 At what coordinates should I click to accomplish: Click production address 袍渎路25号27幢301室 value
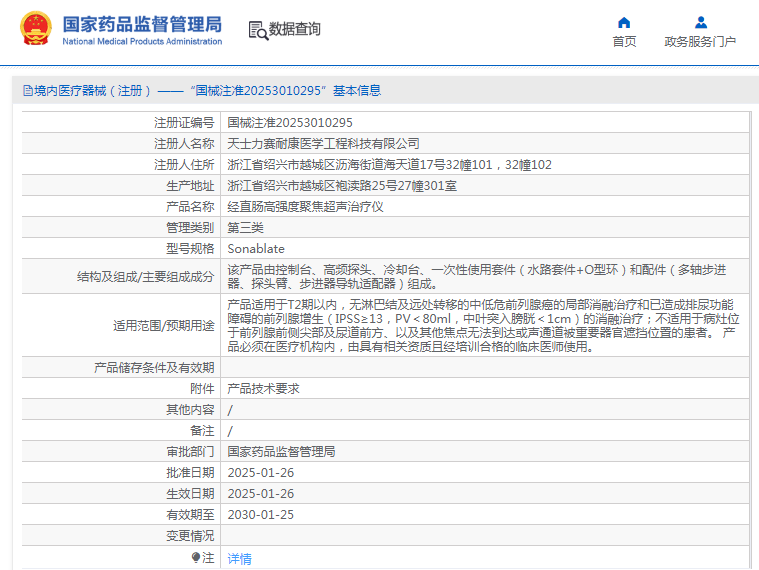click(x=342, y=186)
